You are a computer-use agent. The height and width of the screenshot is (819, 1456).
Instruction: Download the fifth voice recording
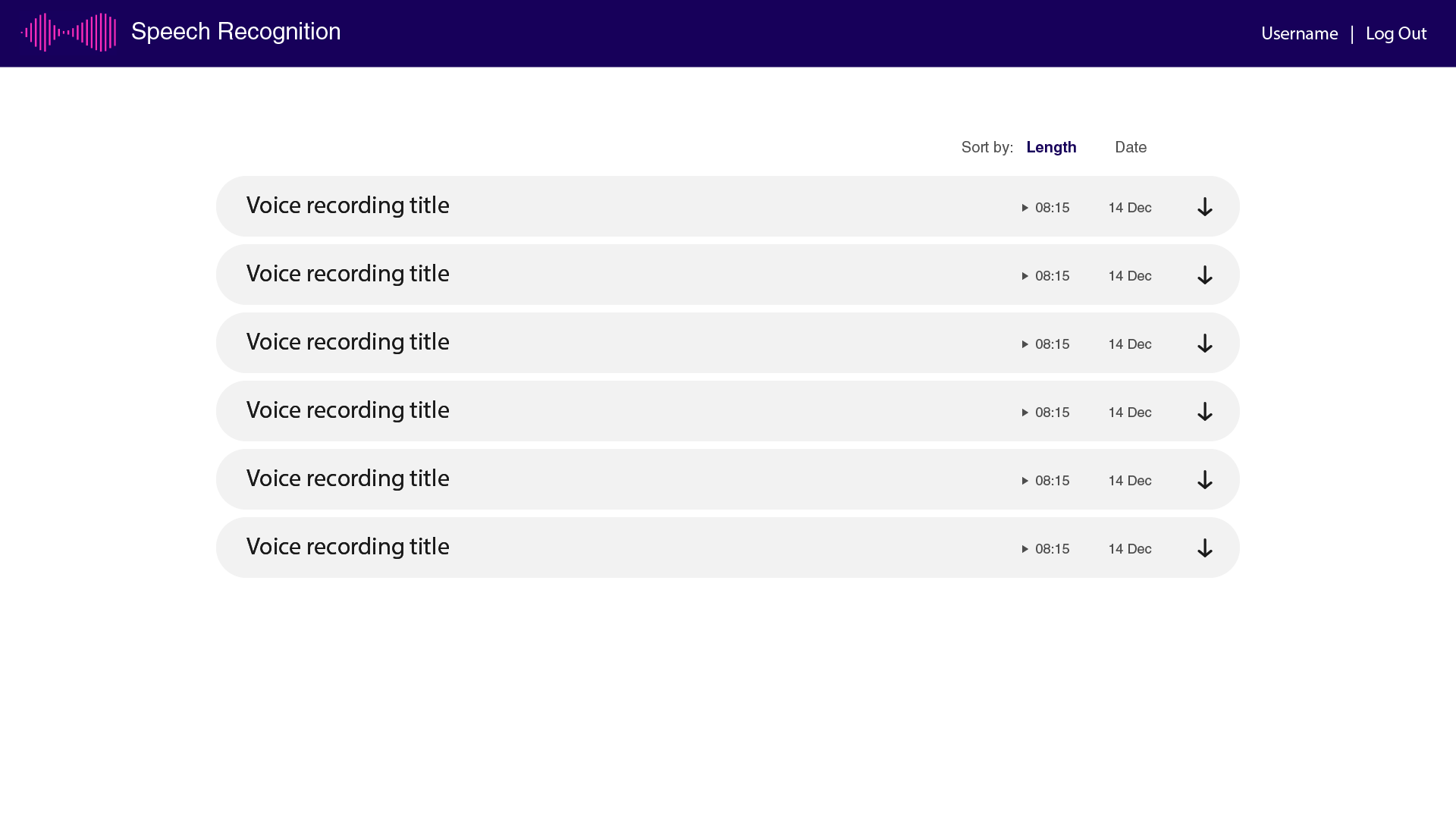(x=1204, y=480)
